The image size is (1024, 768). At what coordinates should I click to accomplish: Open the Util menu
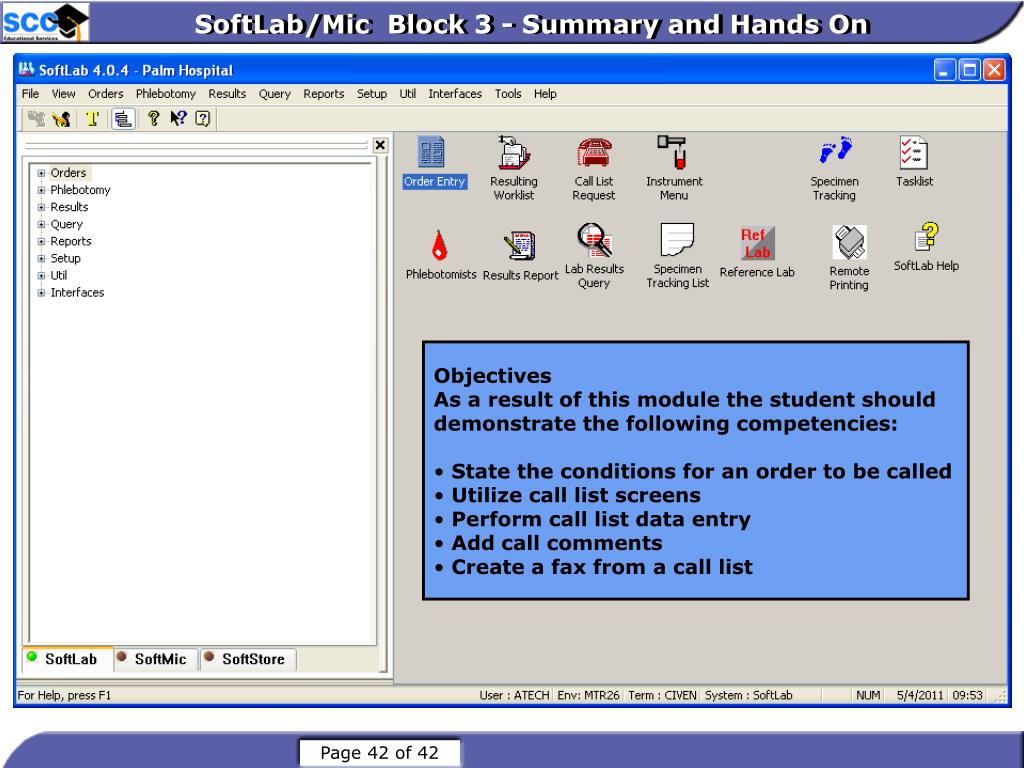point(408,94)
